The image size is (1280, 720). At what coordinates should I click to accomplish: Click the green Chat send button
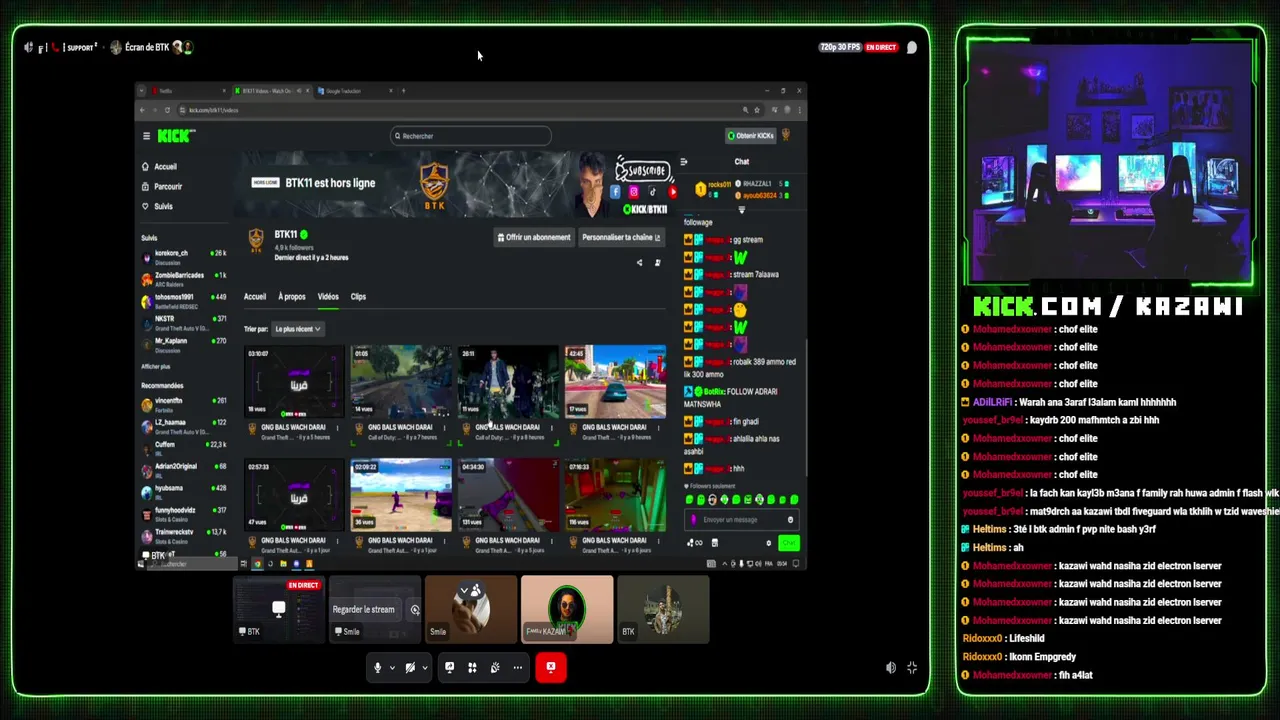point(789,543)
